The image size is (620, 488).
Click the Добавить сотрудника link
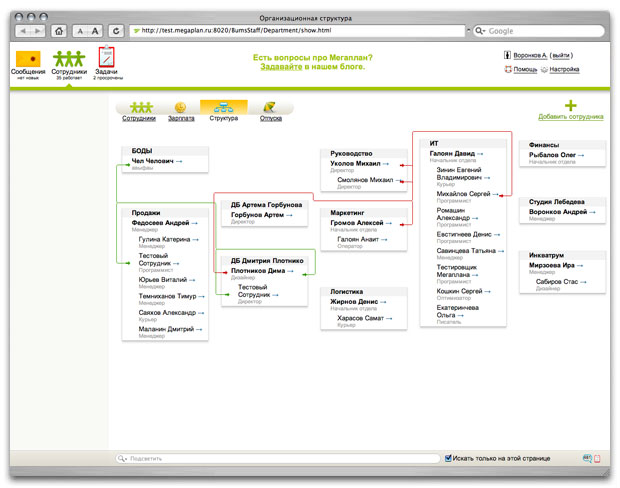(571, 117)
